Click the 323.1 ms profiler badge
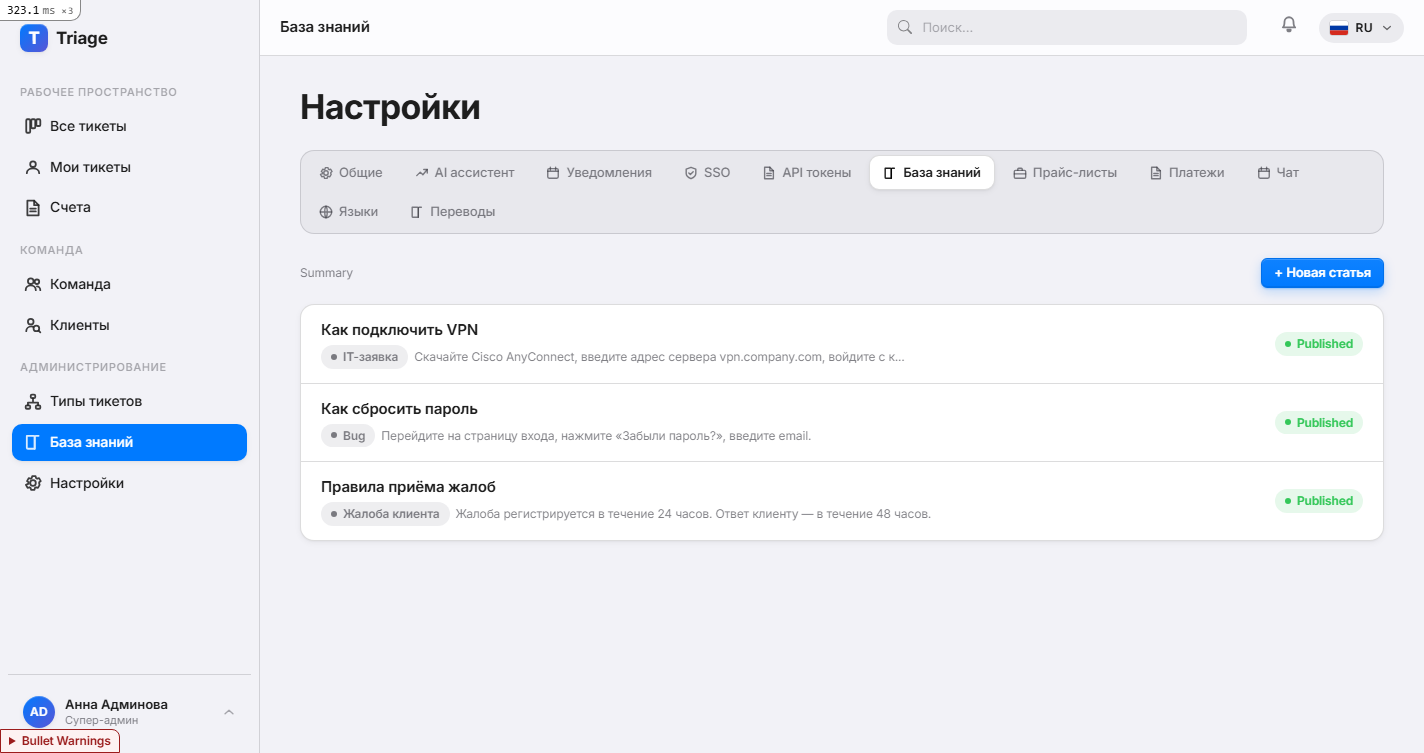The width and height of the screenshot is (1424, 753). click(x=40, y=10)
